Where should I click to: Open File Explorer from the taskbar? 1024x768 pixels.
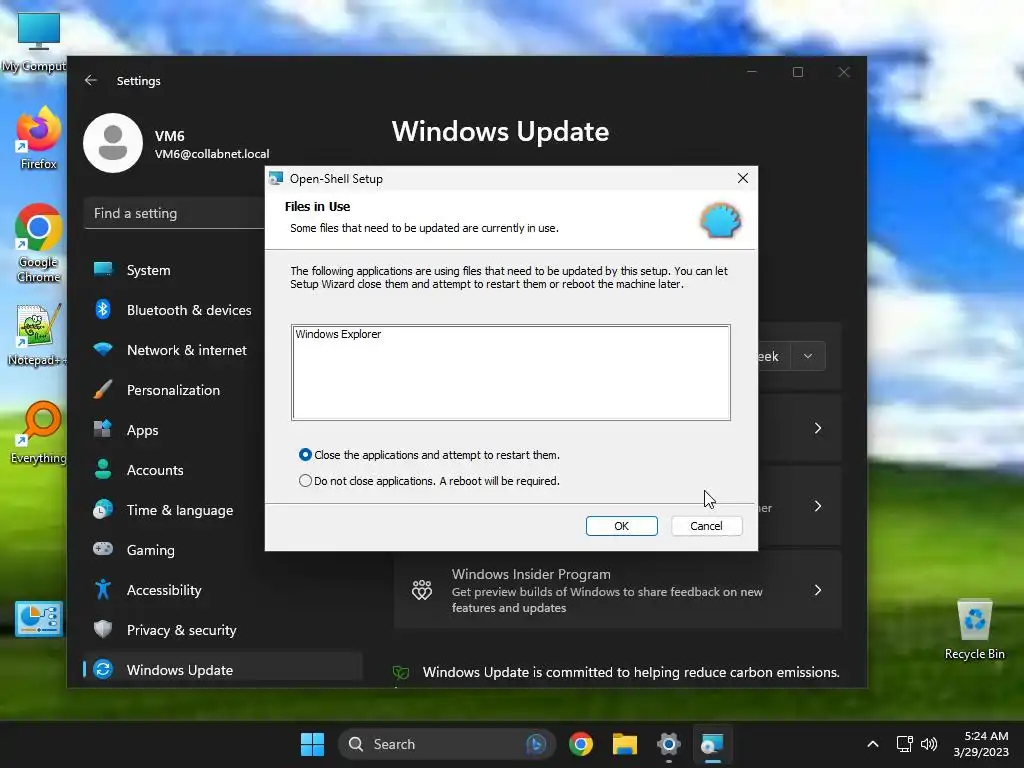click(x=624, y=744)
